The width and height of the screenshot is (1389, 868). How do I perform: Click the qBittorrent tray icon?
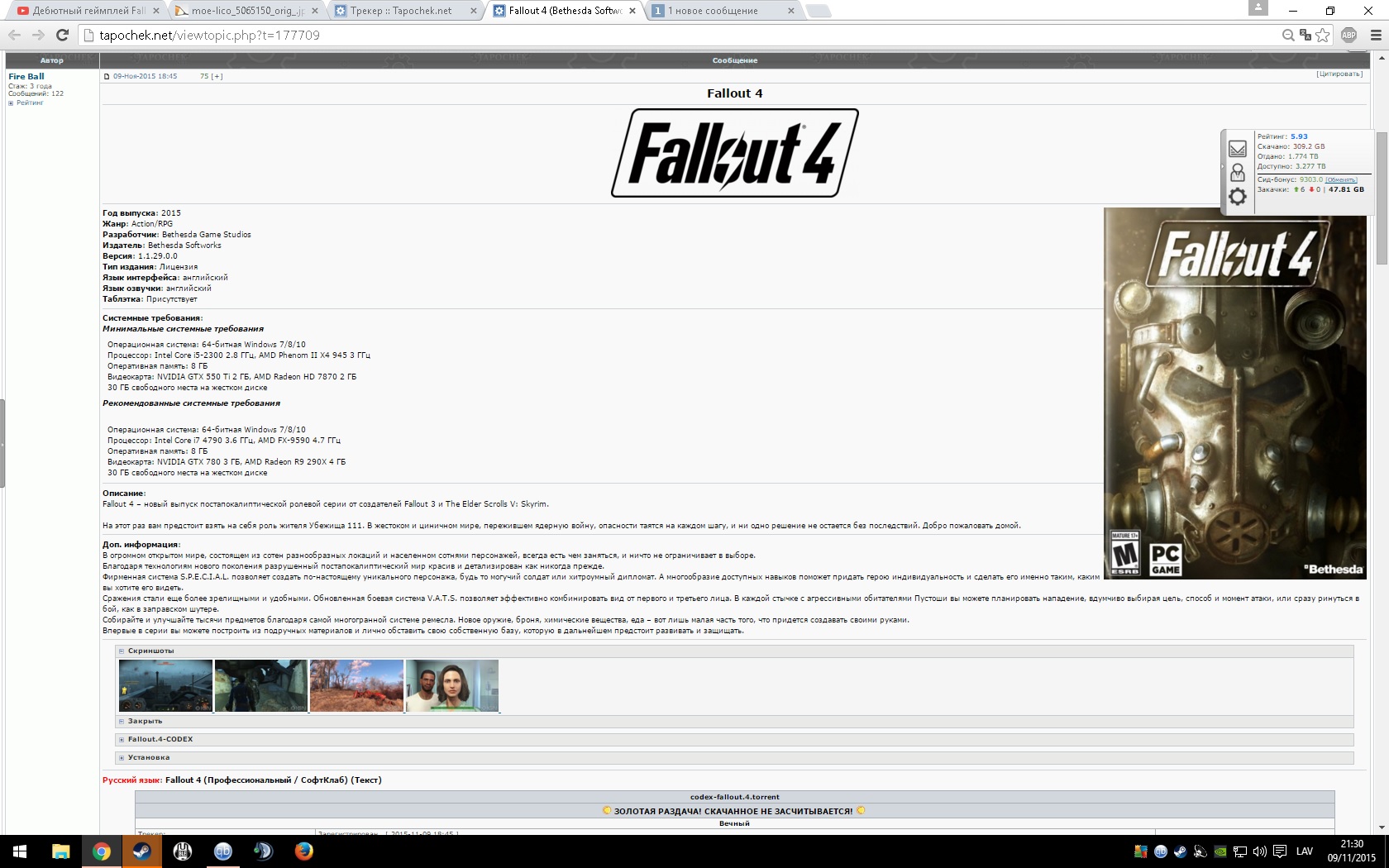(x=1161, y=851)
